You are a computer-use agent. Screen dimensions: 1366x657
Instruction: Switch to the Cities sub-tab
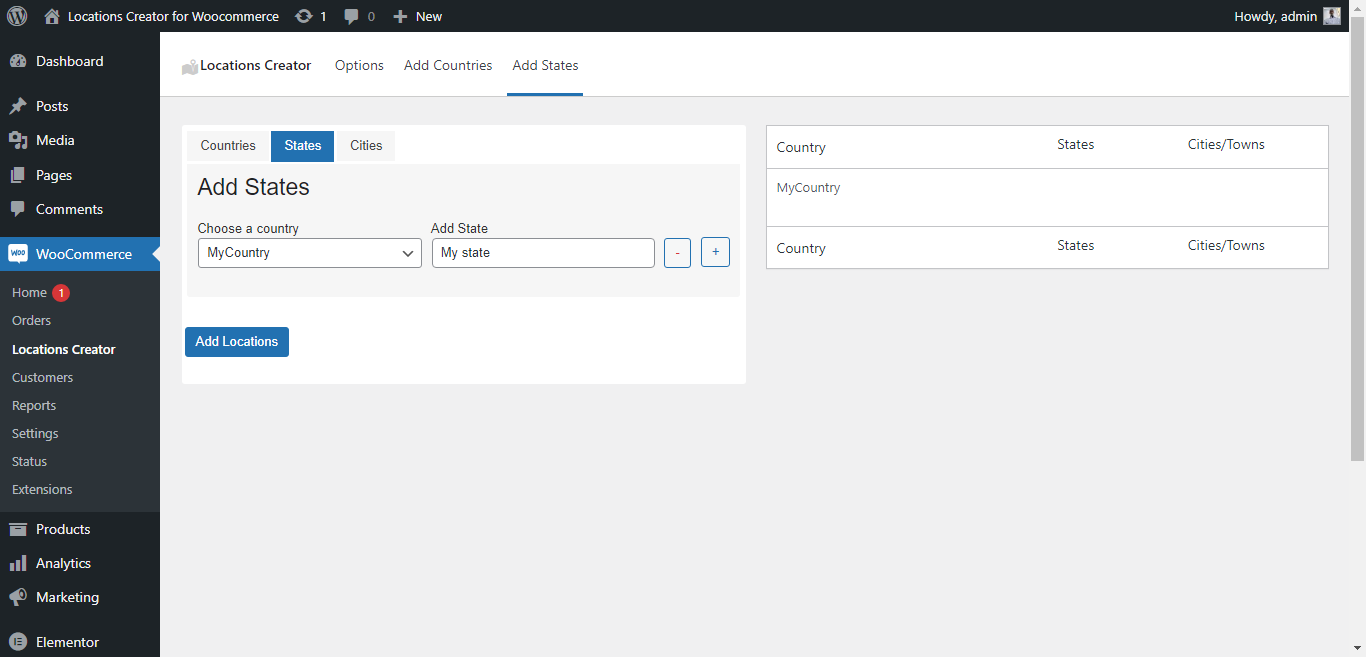[x=366, y=146]
